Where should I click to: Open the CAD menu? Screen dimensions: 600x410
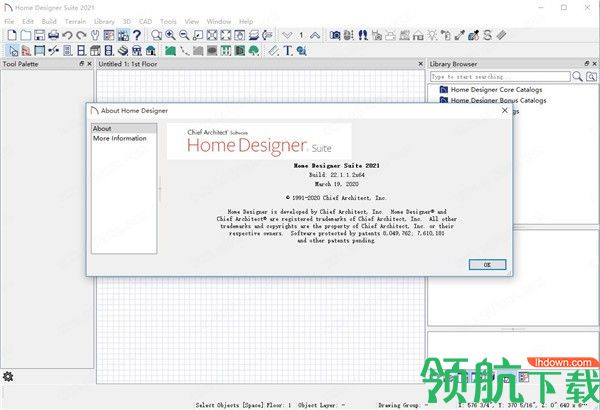[x=145, y=21]
